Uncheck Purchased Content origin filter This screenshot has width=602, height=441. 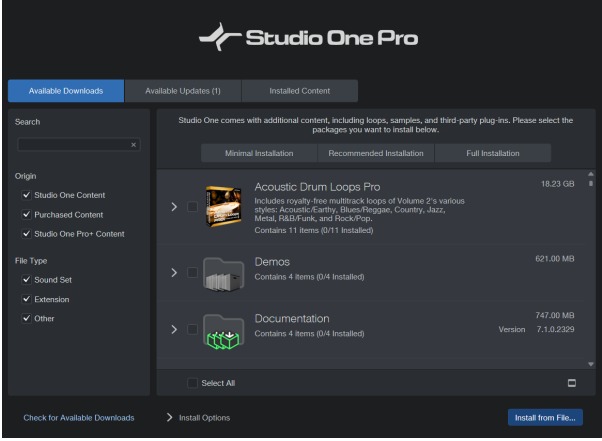(26, 215)
